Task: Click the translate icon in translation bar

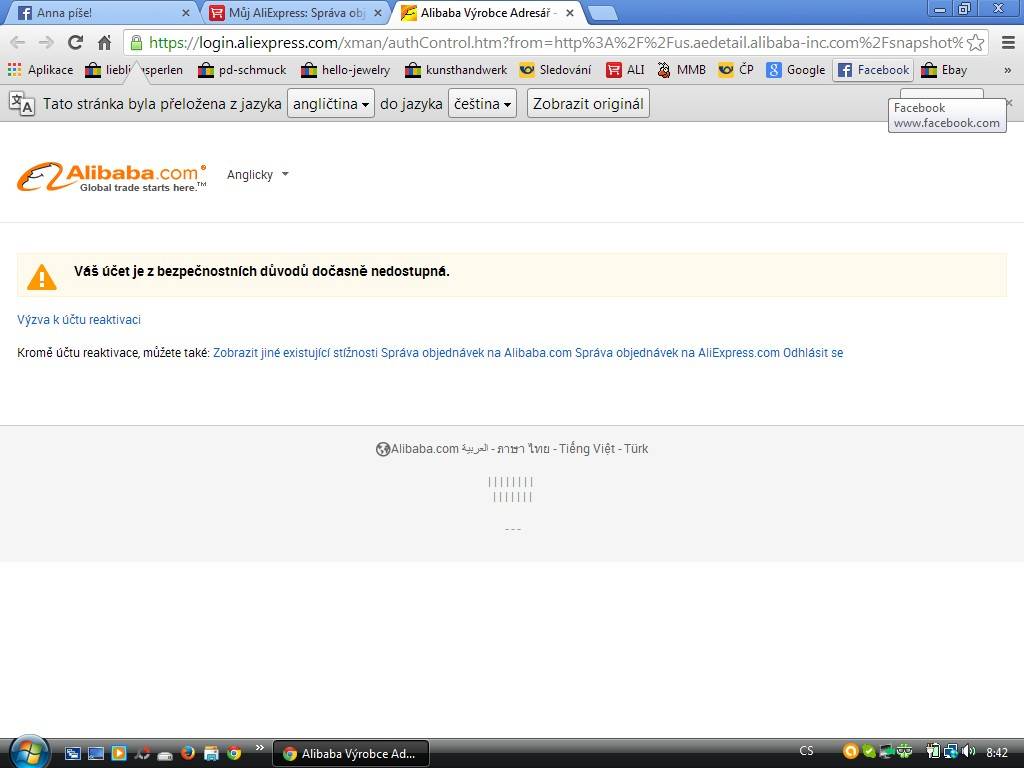Action: click(x=22, y=103)
